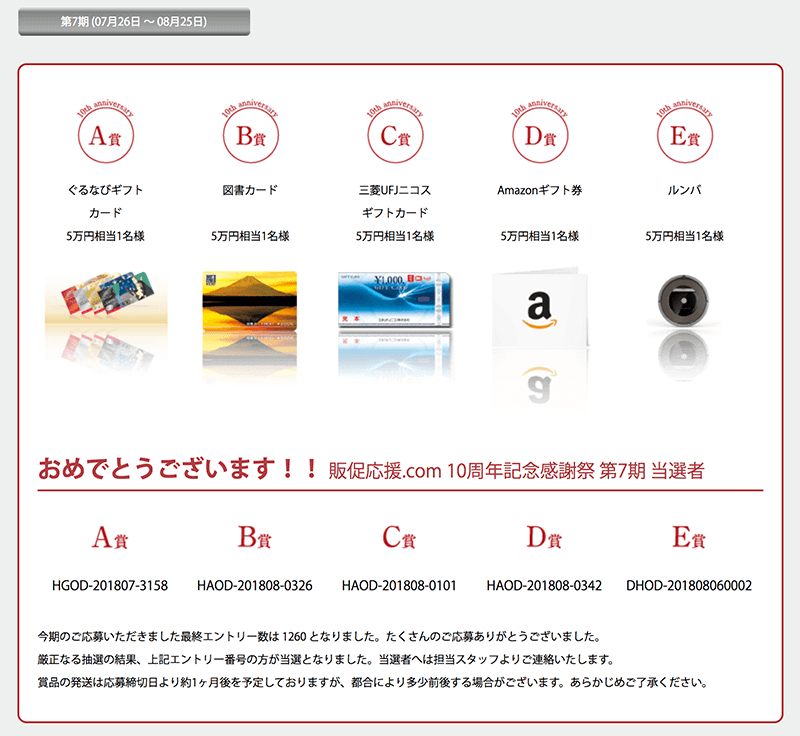The width and height of the screenshot is (800, 736).
Task: Click the E賞 winner heading above DHOD-20180806002
Action: (689, 538)
